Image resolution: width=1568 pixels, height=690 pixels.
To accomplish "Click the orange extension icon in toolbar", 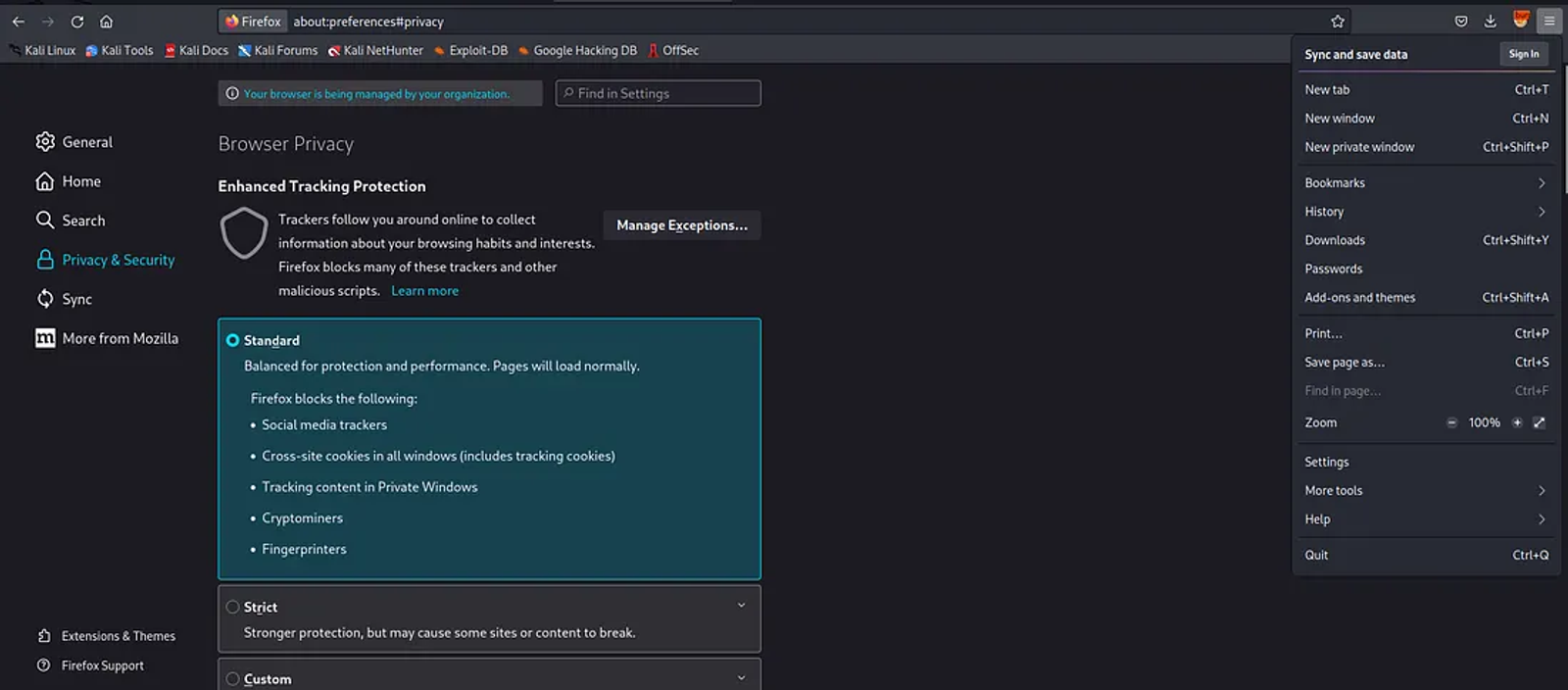I will (x=1521, y=20).
